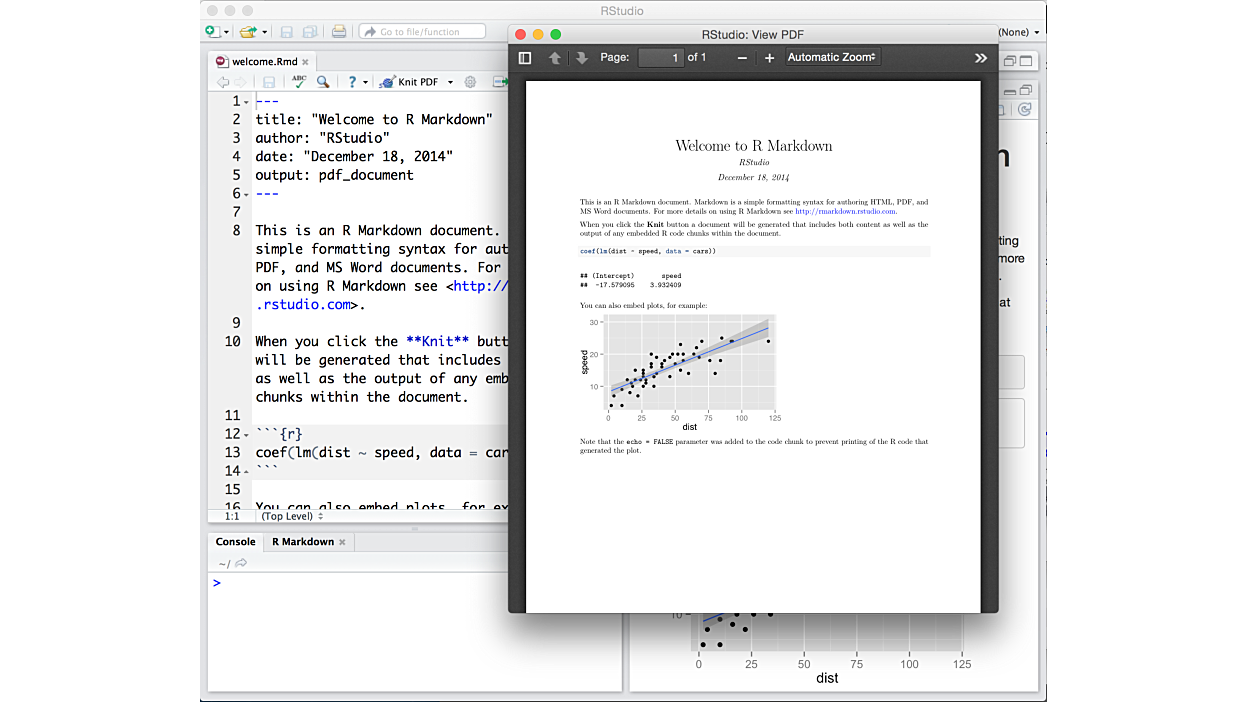Click the Open File folder icon
The height and width of the screenshot is (702, 1248).
247,32
